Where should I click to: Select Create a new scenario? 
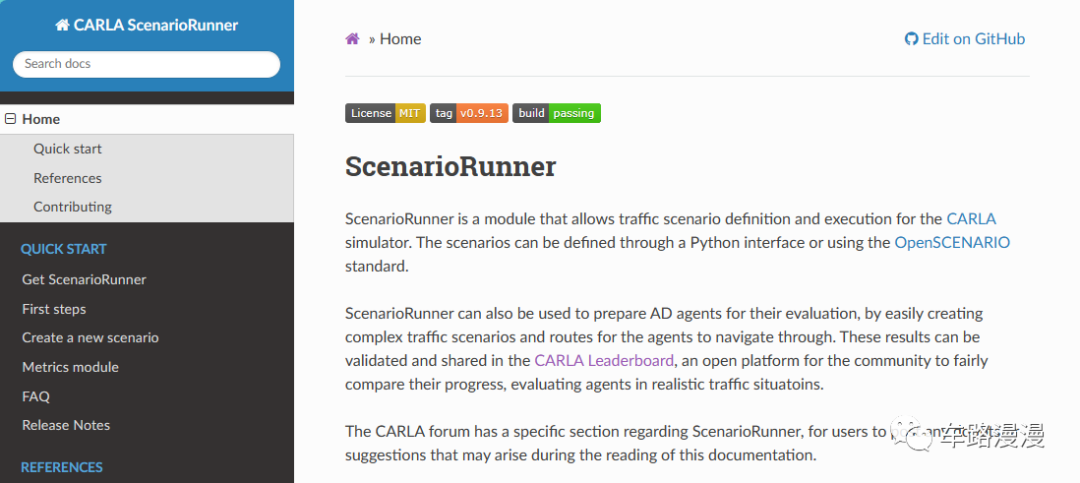click(x=90, y=338)
